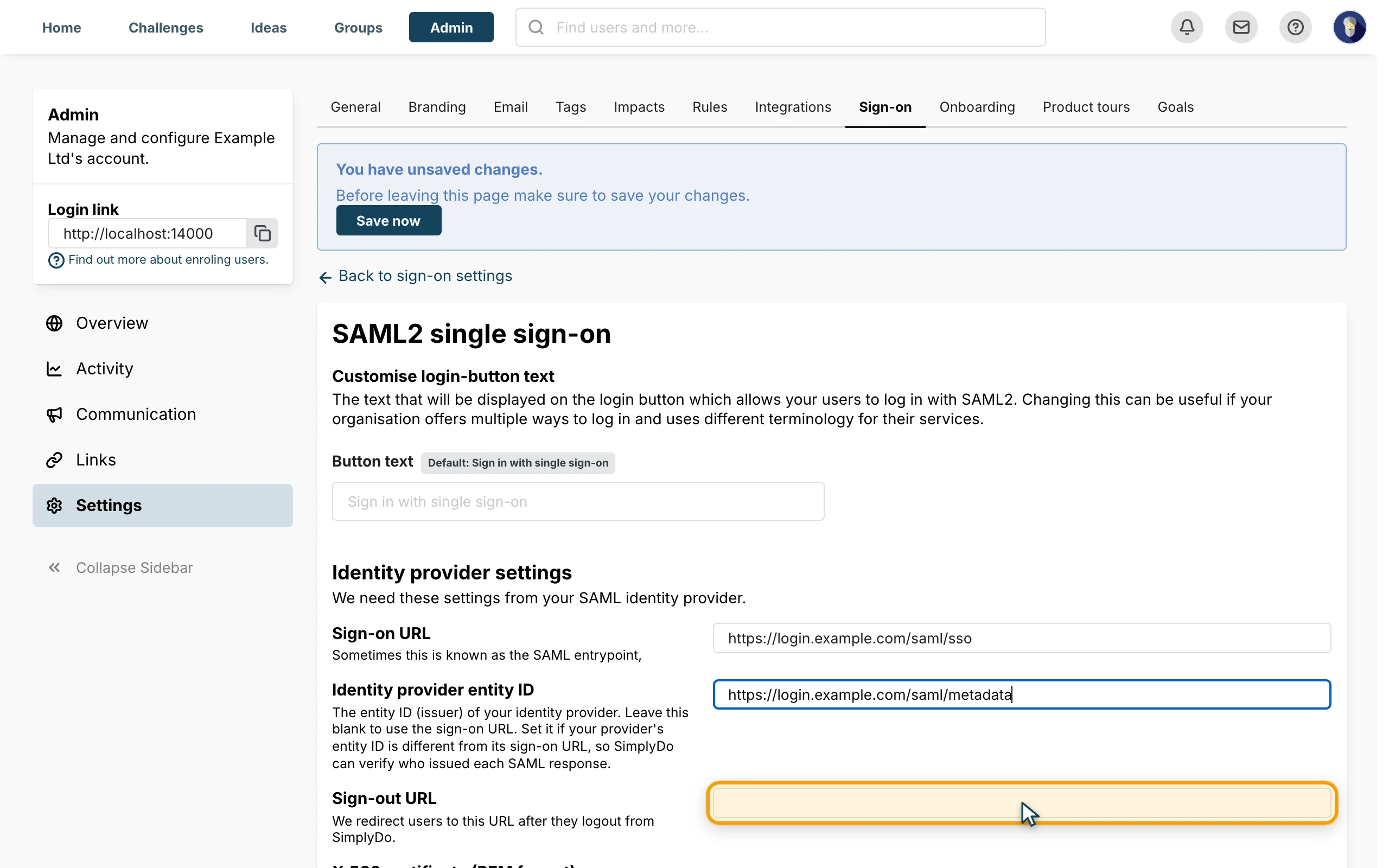Click the Save now button

pos(388,220)
